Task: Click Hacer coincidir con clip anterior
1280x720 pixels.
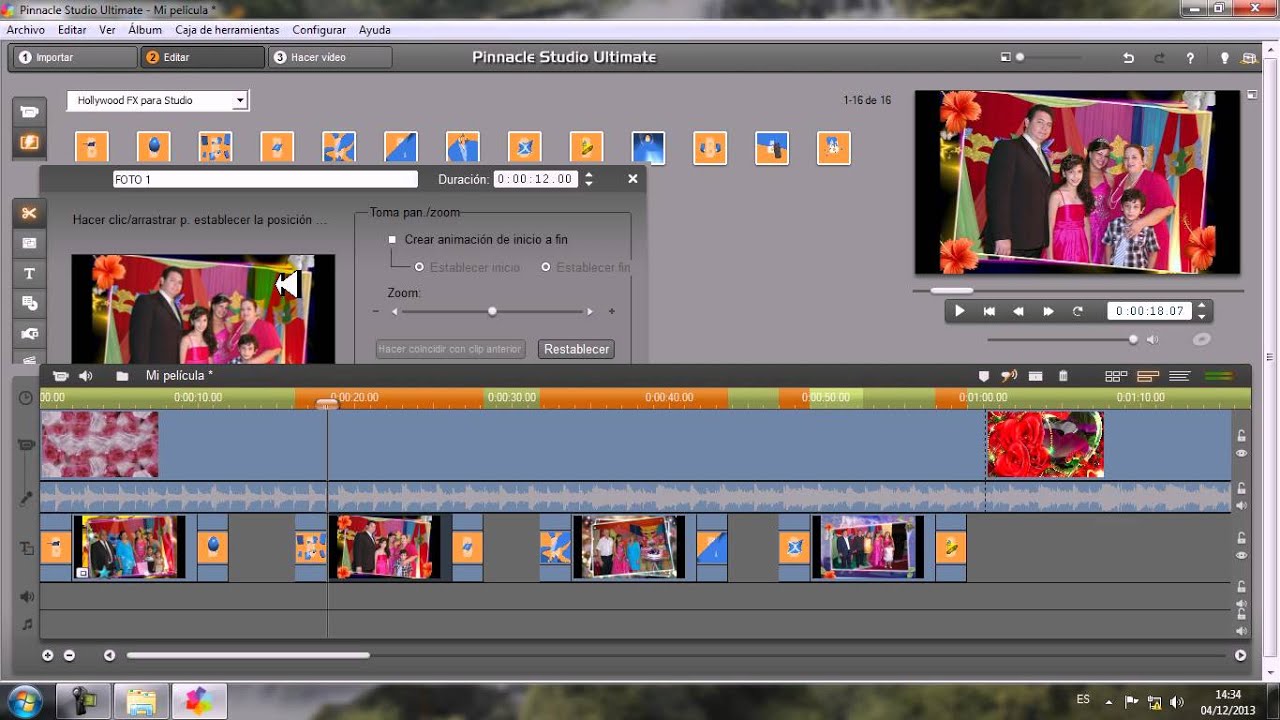Action: pyautogui.click(x=450, y=349)
